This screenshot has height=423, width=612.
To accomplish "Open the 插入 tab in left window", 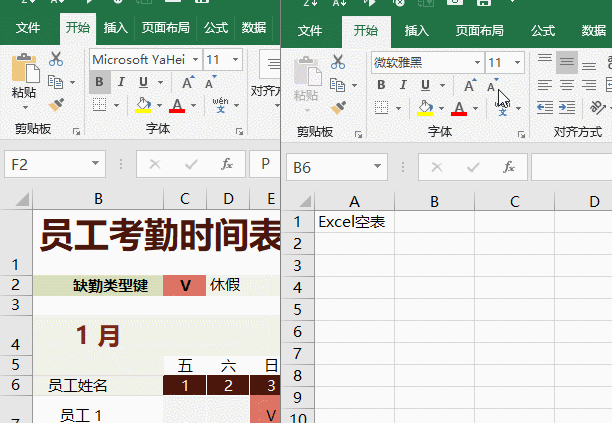I will click(x=116, y=28).
